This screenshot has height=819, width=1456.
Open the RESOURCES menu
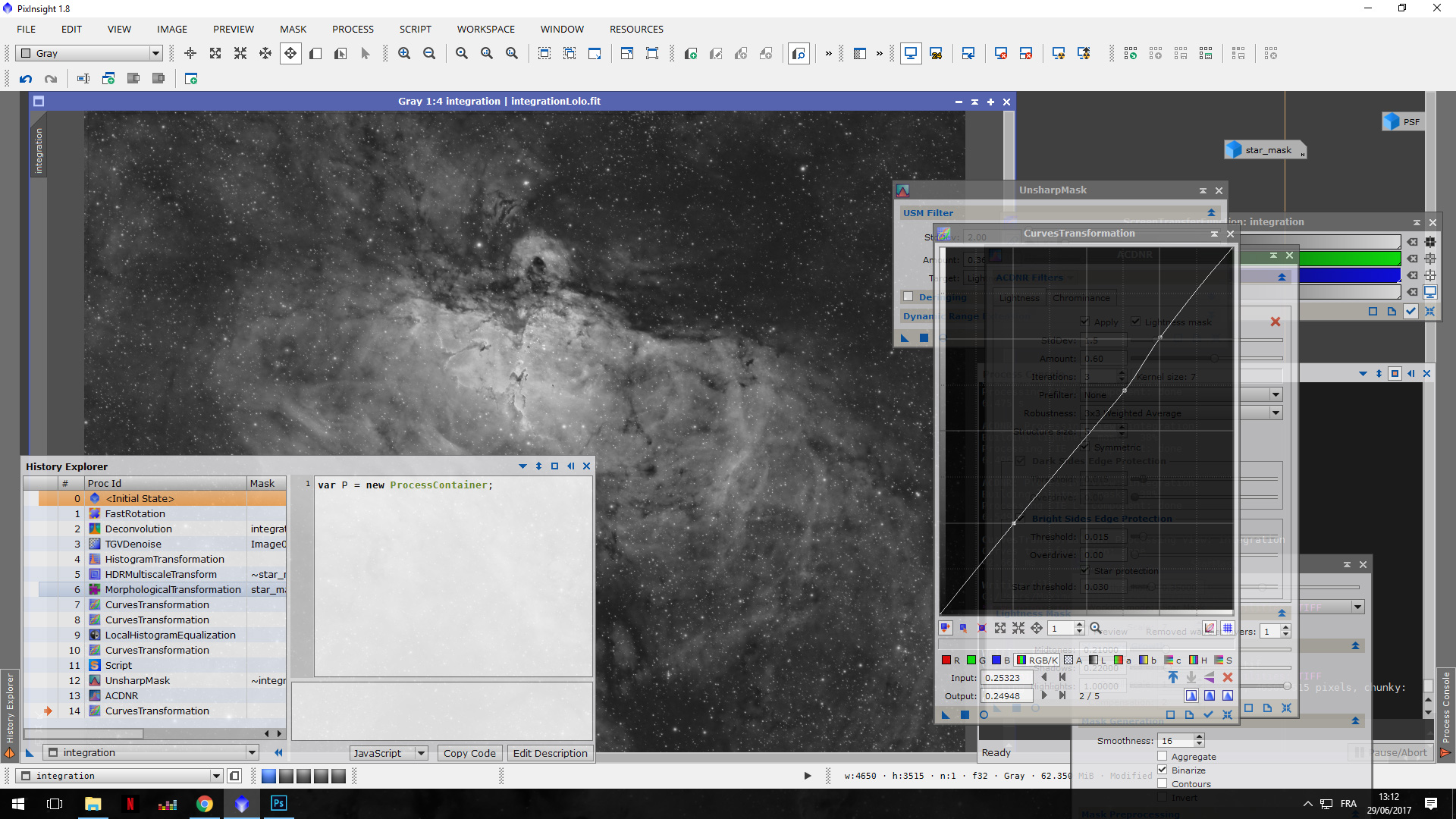tap(636, 29)
